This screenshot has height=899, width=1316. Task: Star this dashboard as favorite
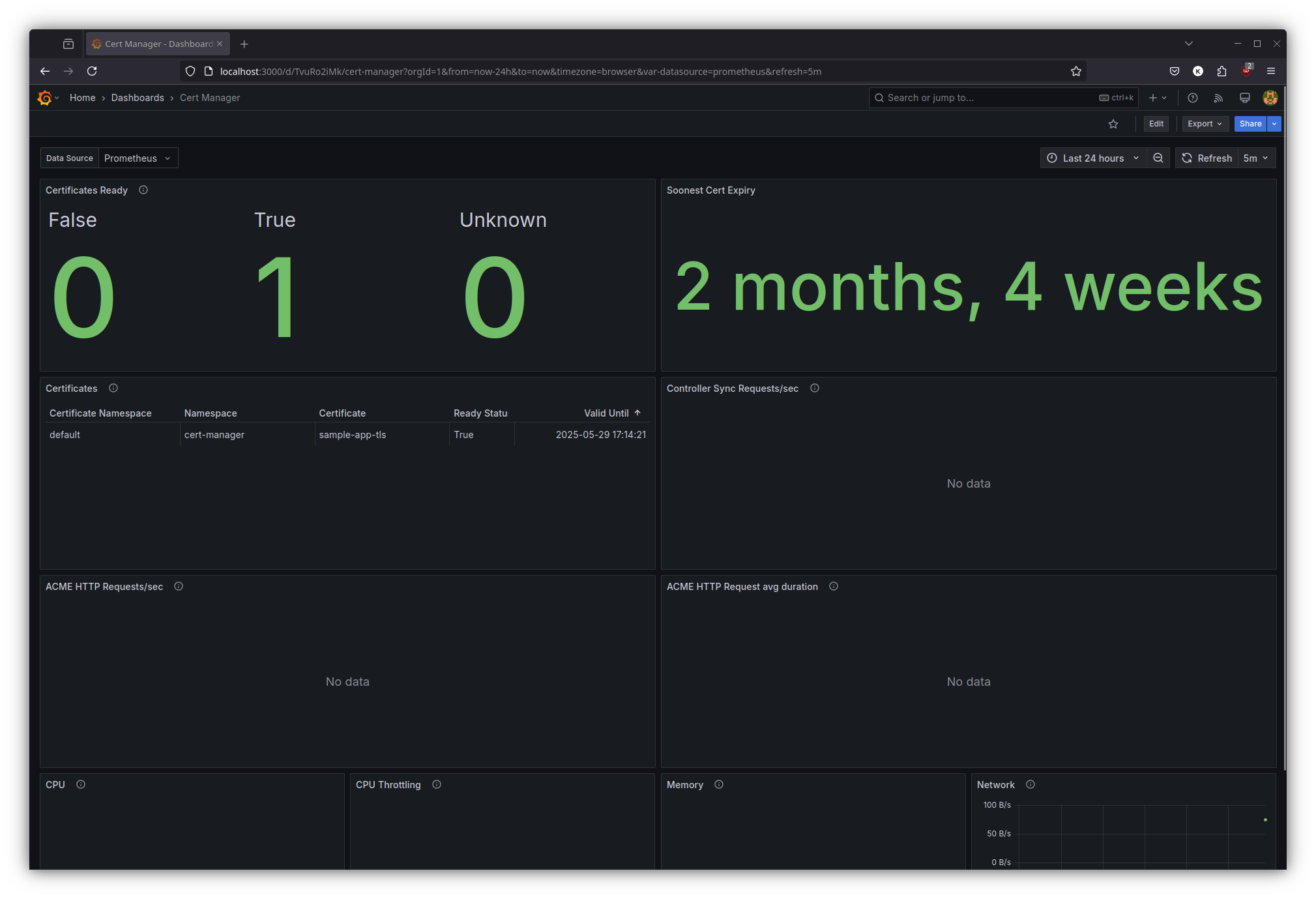point(1113,124)
